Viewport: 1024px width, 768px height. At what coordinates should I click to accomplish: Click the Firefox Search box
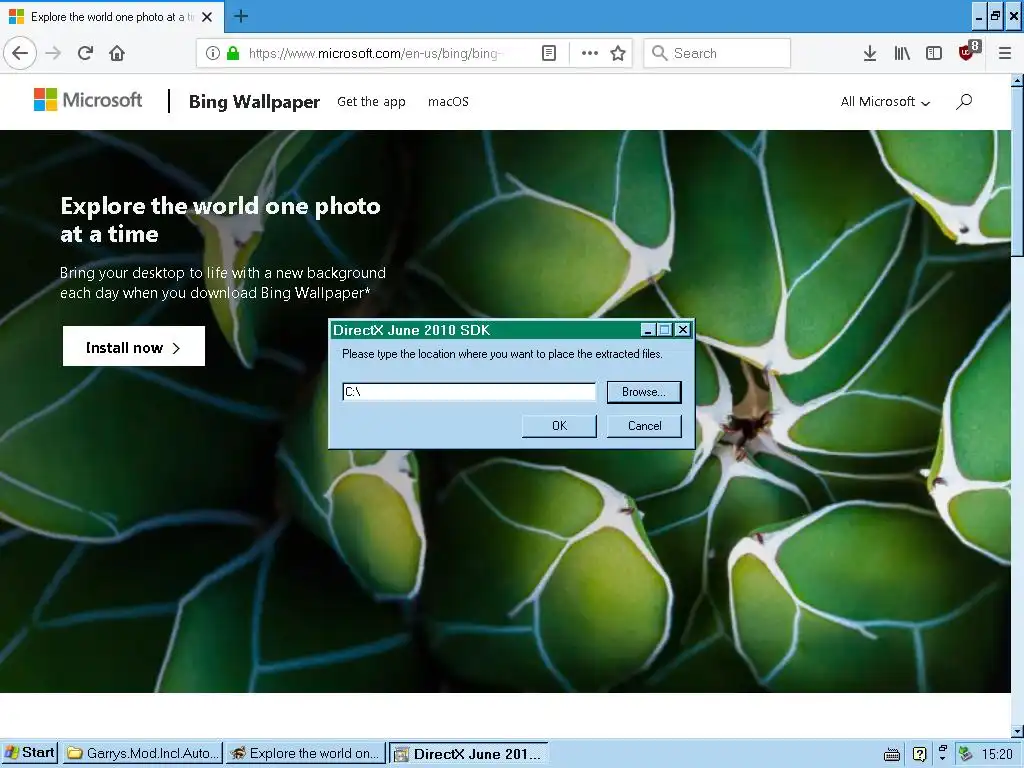click(717, 53)
